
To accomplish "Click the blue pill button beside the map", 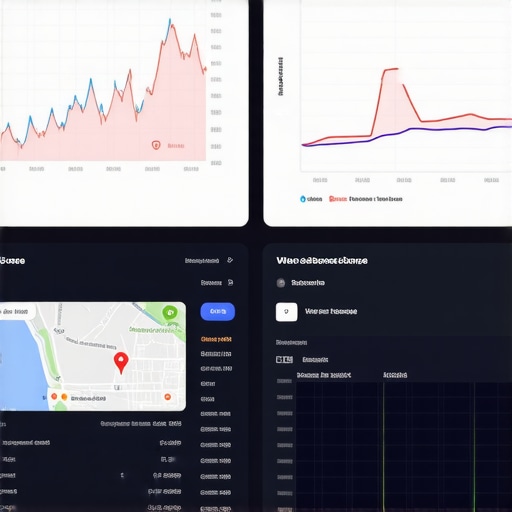I will (x=218, y=311).
